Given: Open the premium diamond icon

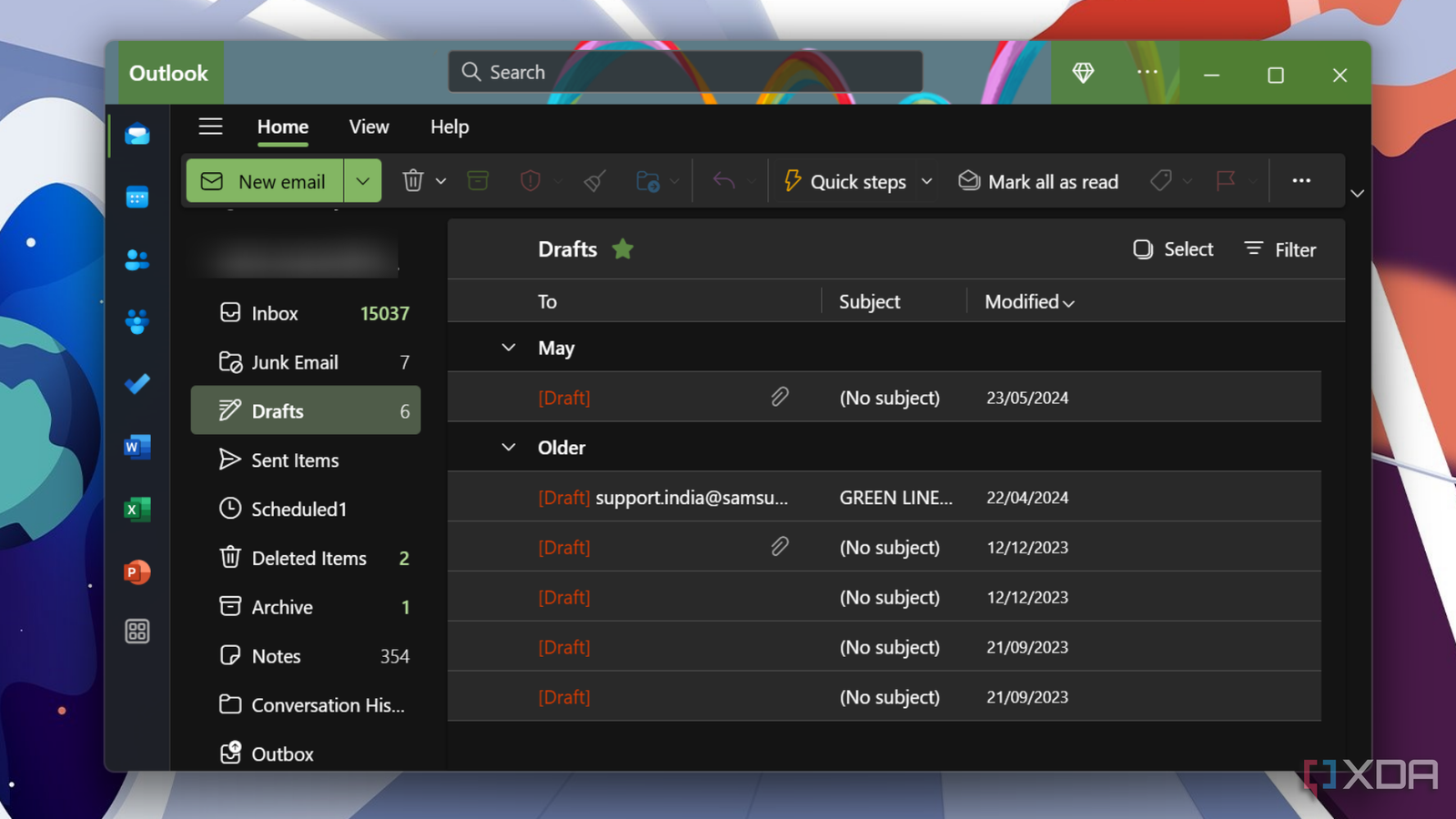Looking at the screenshot, I should pyautogui.click(x=1083, y=73).
